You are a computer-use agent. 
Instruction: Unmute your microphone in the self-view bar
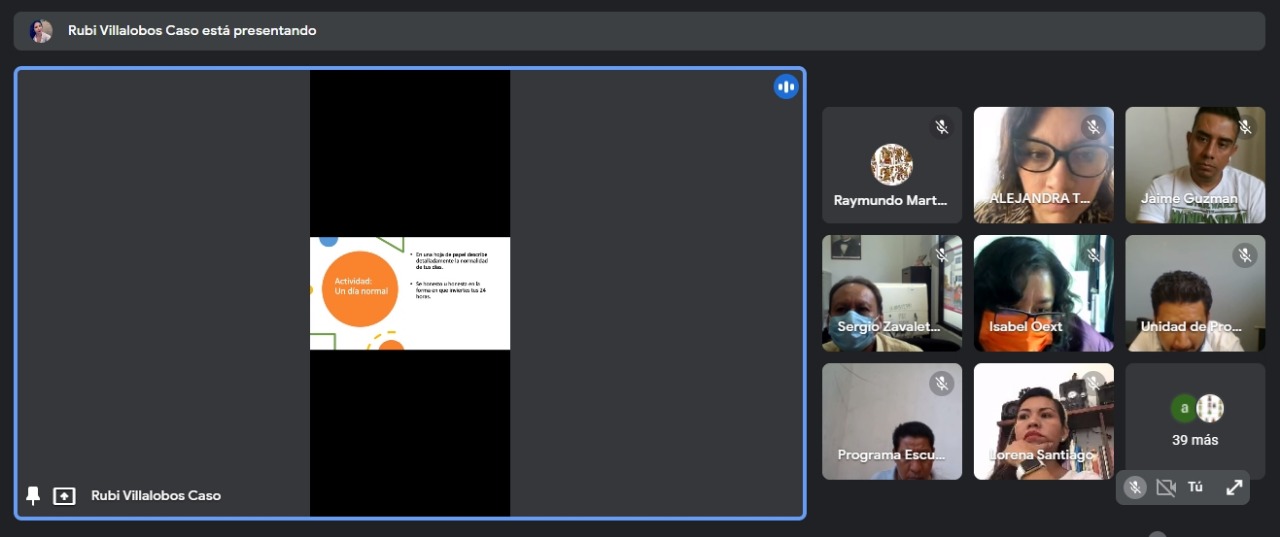1135,487
